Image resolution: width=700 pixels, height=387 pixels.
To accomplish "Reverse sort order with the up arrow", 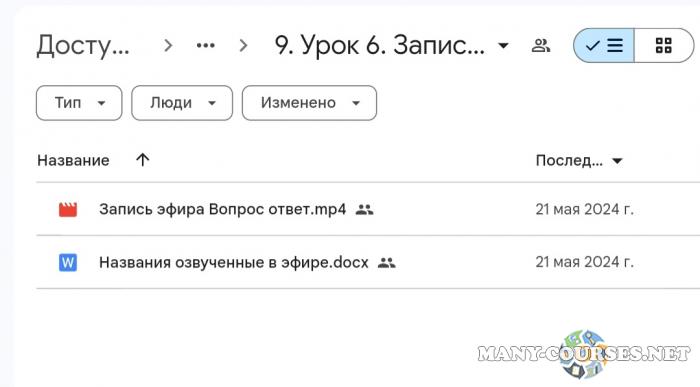I will [142, 160].
